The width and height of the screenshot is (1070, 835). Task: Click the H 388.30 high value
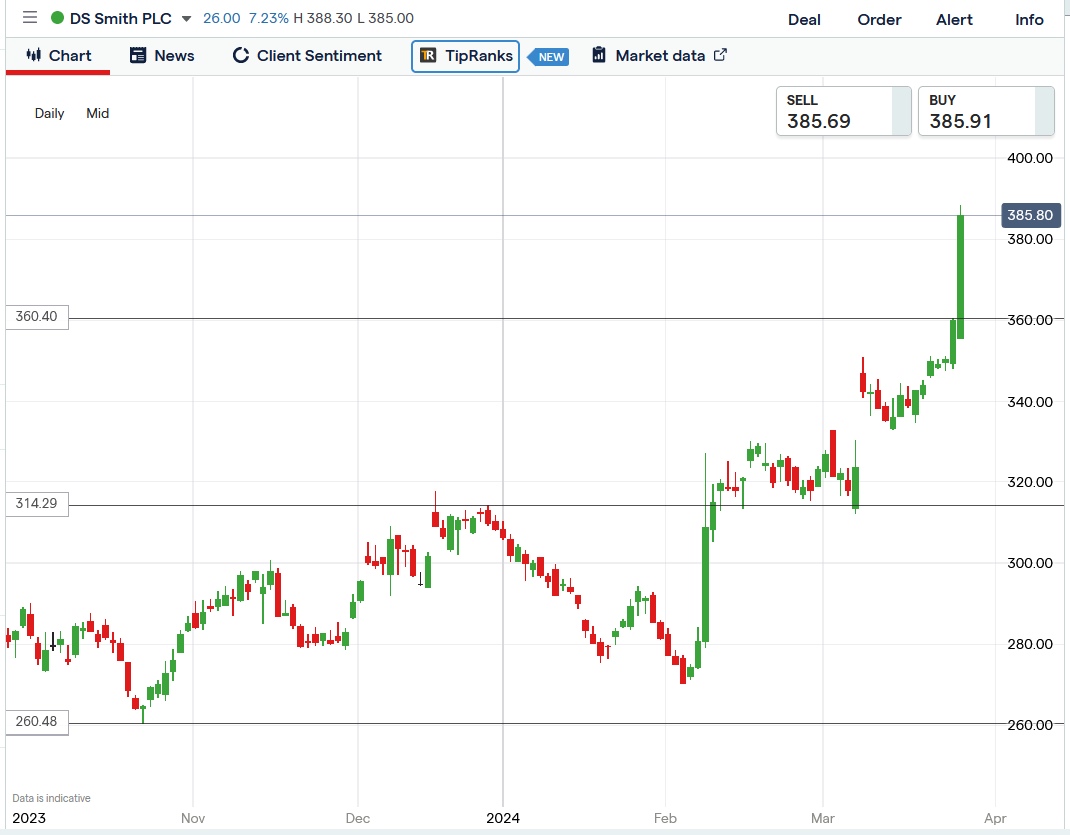coord(323,18)
